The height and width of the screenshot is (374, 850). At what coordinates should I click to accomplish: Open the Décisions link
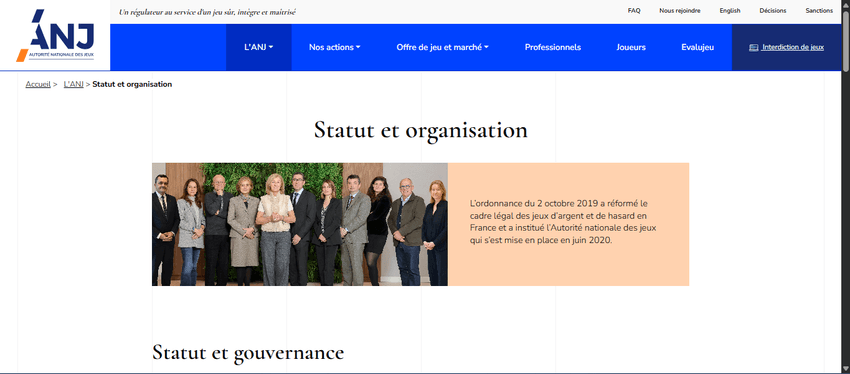click(772, 11)
